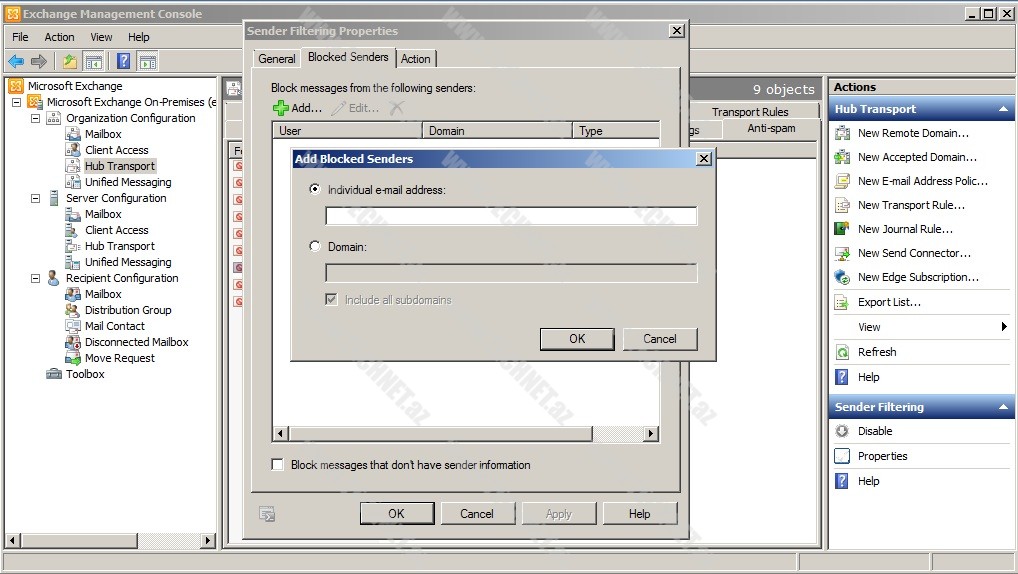1018x574 pixels.
Task: Expand the View submenu arrow
Action: pyautogui.click(x=1004, y=327)
